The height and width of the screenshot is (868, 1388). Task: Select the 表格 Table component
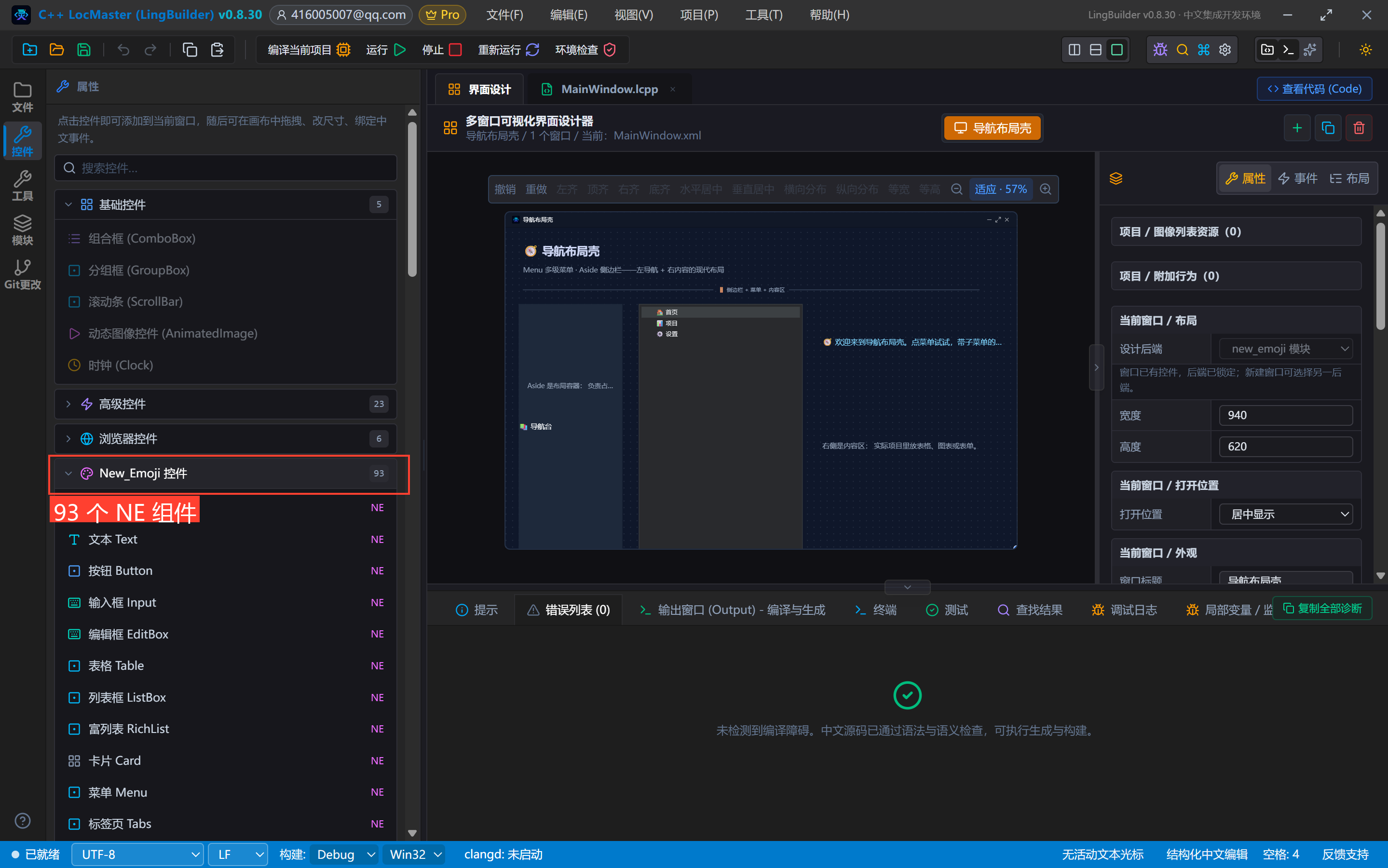(226, 666)
